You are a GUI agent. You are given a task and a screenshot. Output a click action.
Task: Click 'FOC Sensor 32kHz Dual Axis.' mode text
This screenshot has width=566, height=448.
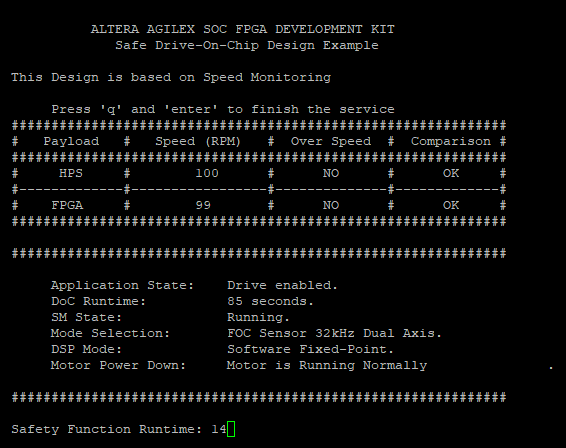[334, 333]
